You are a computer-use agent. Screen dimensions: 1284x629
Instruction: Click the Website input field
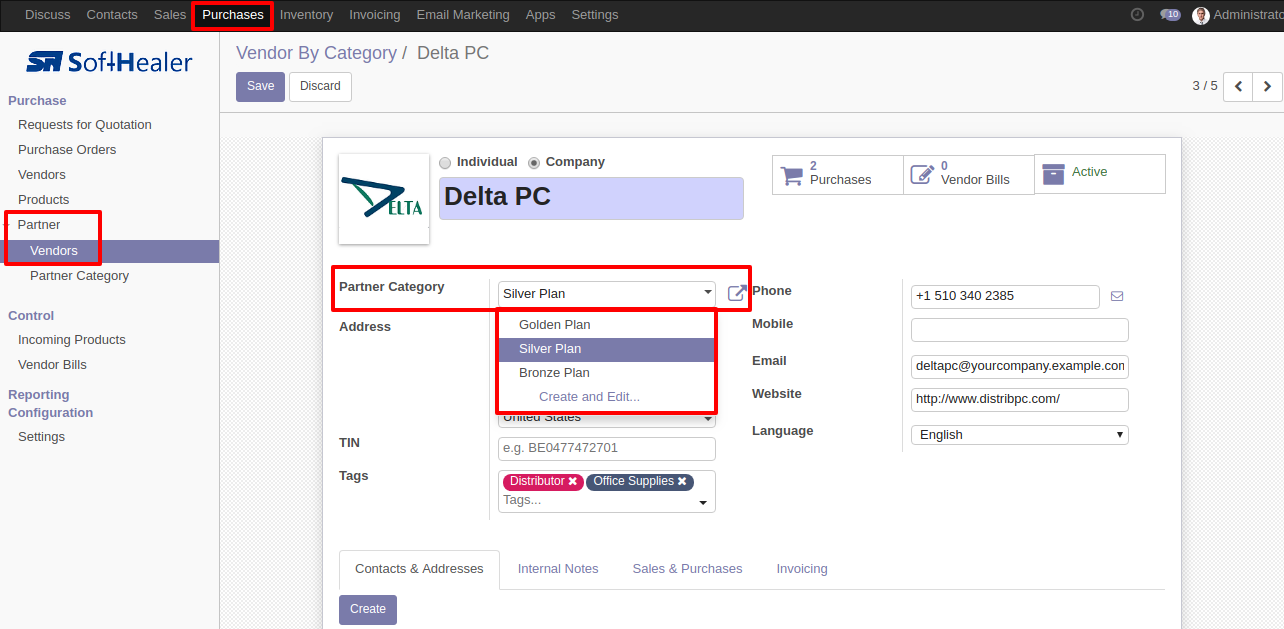pos(1020,399)
